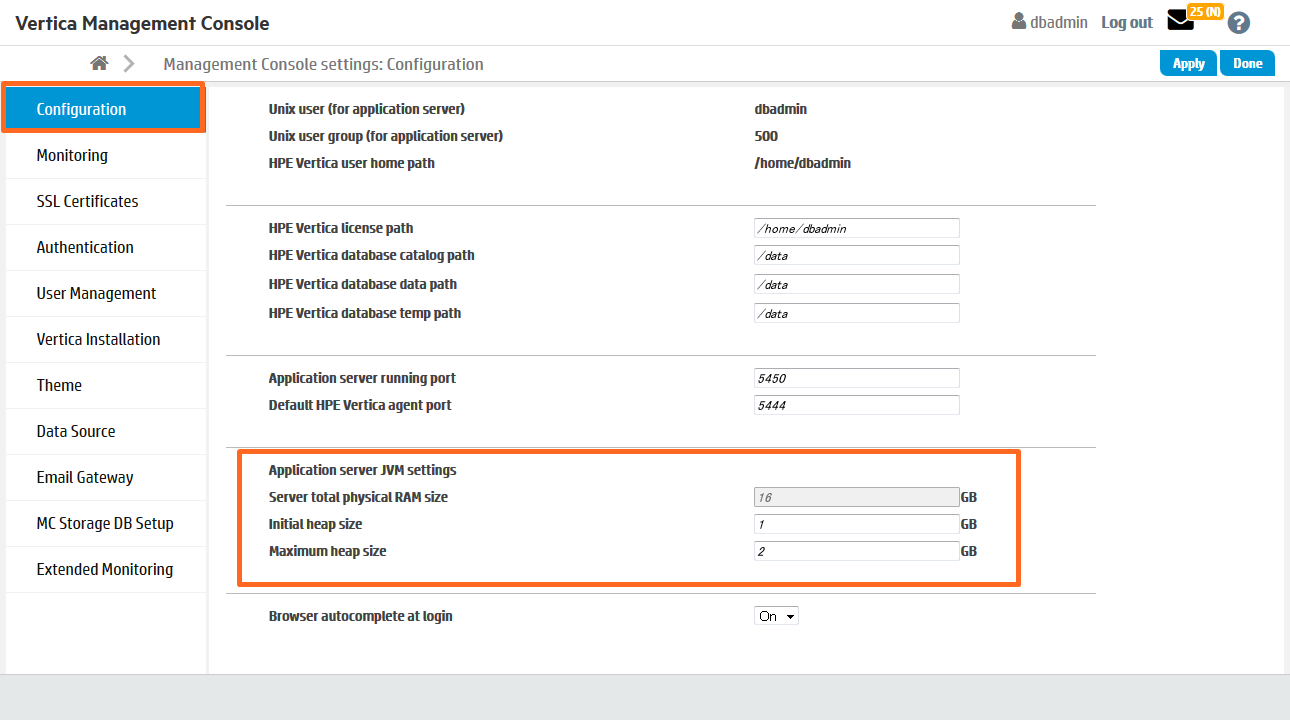The image size is (1290, 720).
Task: Open User Management section
Action: coord(96,293)
